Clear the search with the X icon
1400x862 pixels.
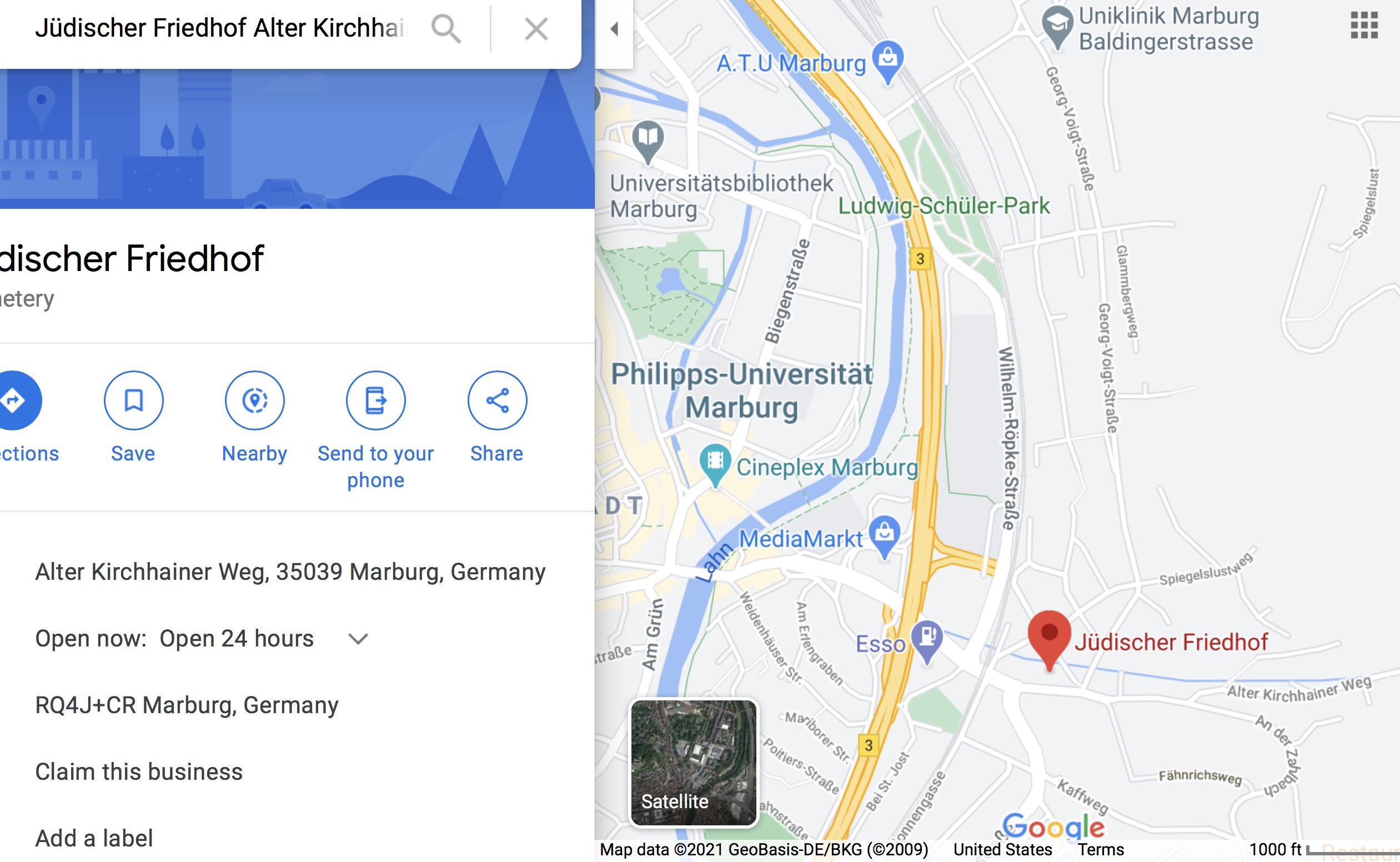click(x=536, y=28)
